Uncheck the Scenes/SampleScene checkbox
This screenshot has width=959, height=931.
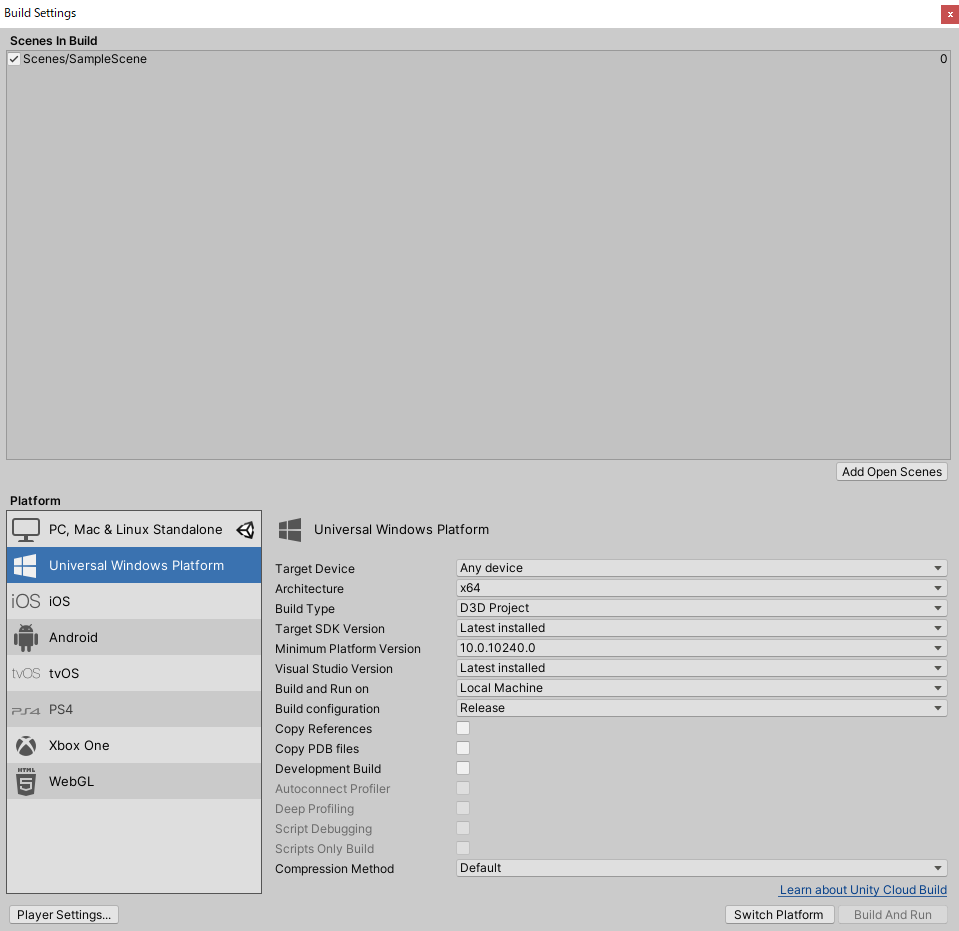click(14, 59)
